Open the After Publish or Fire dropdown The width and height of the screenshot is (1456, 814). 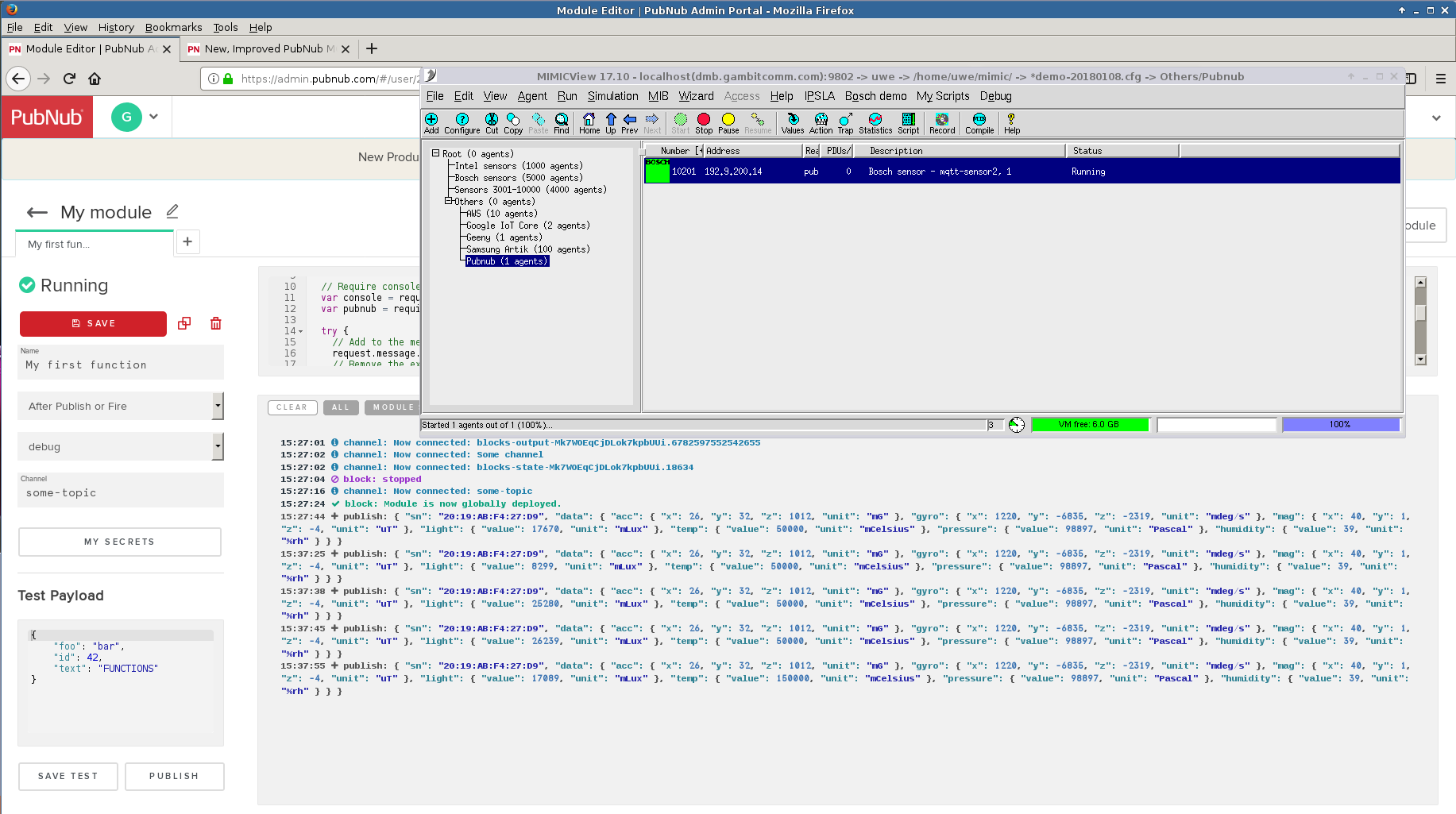pos(121,406)
